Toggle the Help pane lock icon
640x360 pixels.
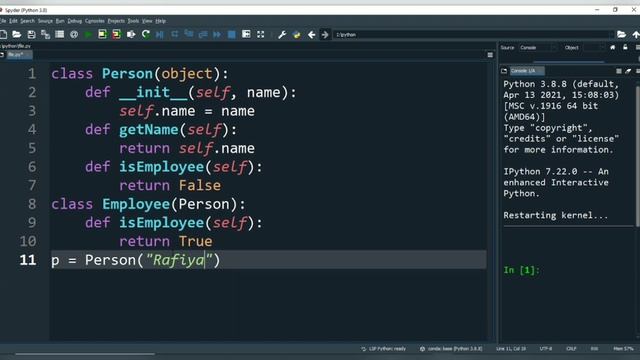[625, 48]
